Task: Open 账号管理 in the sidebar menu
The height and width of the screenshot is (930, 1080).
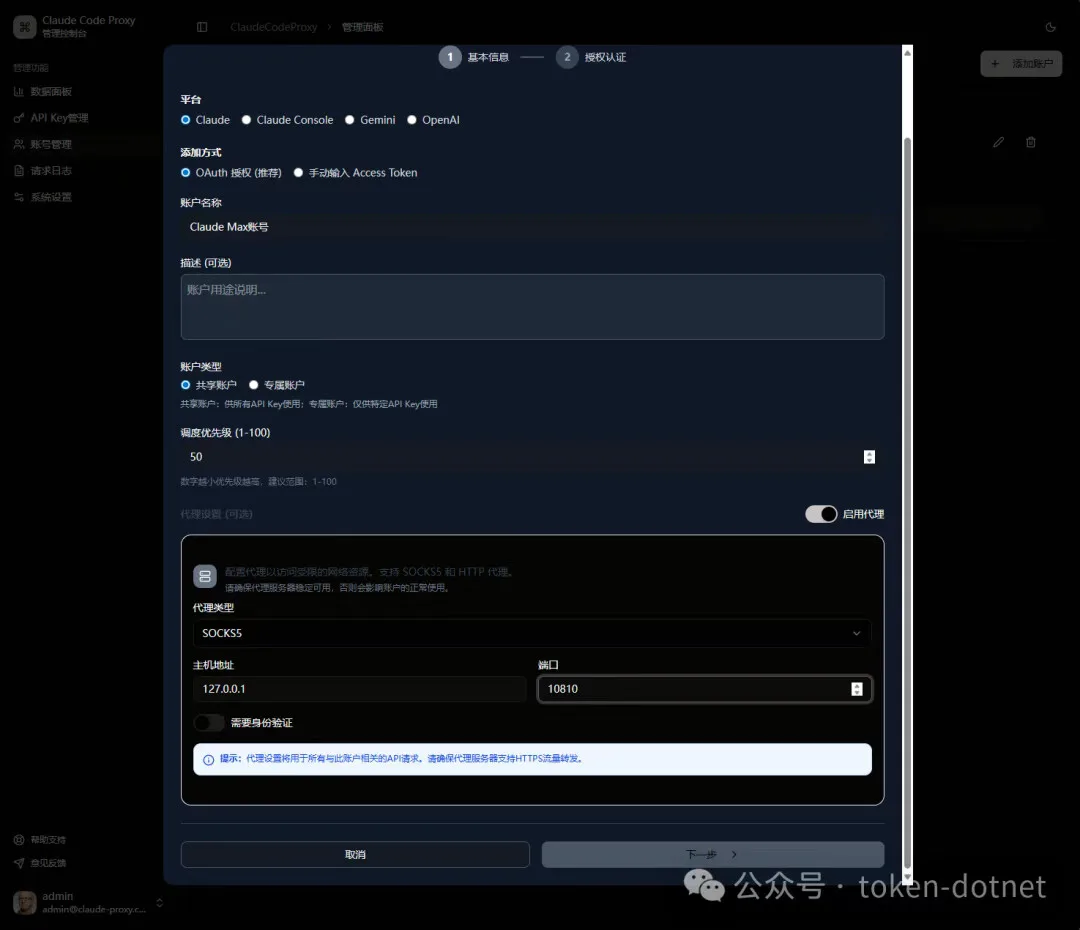Action: [50, 144]
